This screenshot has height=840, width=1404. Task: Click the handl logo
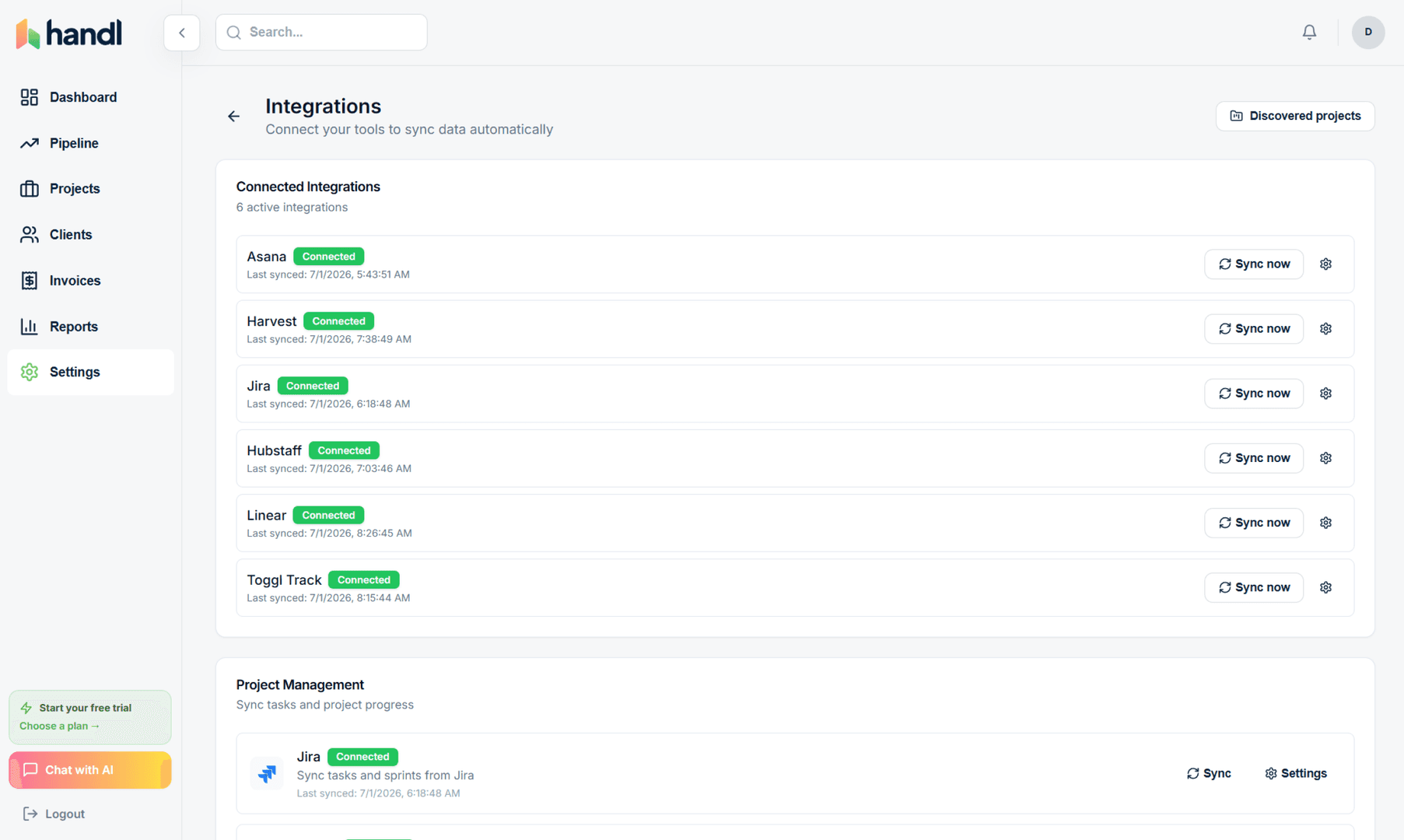coord(69,33)
